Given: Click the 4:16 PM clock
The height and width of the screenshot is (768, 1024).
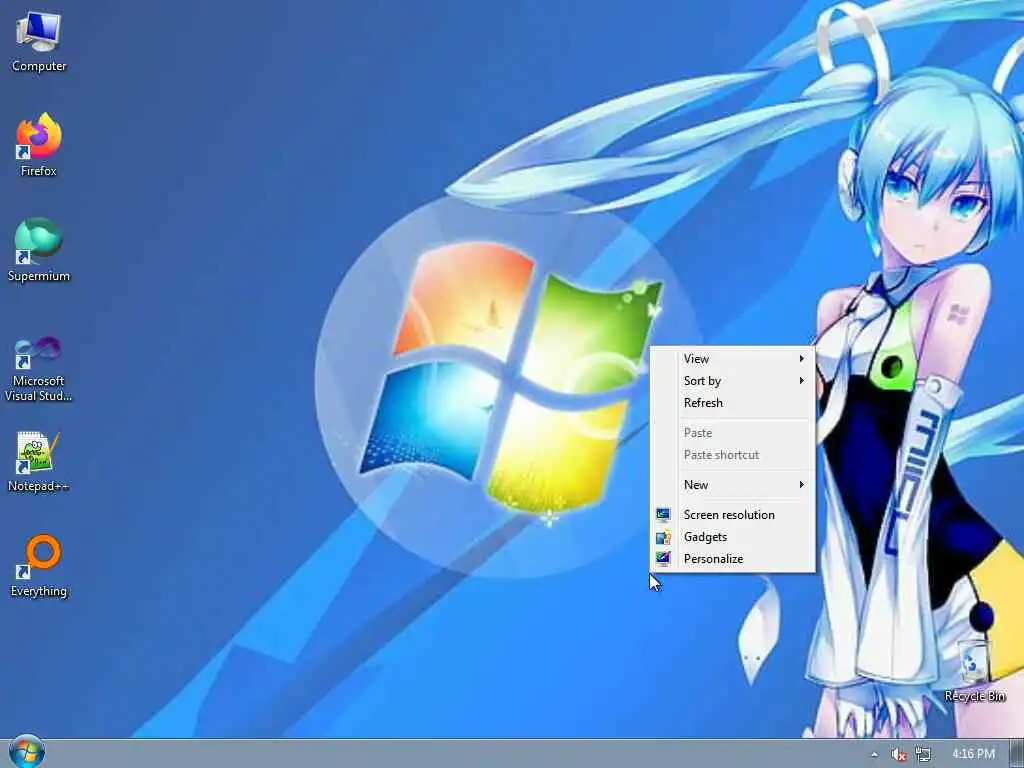Looking at the screenshot, I should (973, 754).
